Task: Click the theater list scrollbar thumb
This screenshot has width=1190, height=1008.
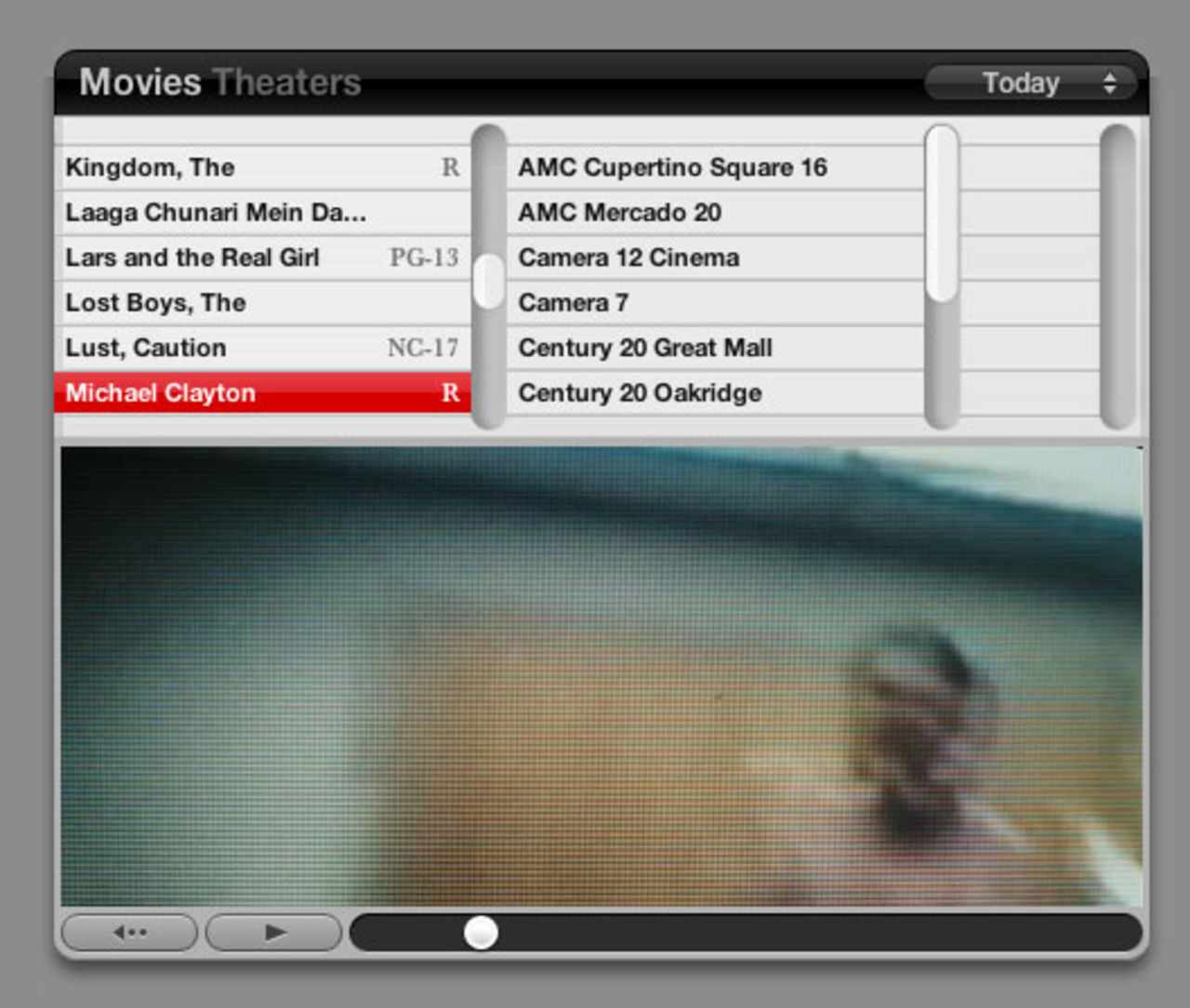Action: pos(942,214)
